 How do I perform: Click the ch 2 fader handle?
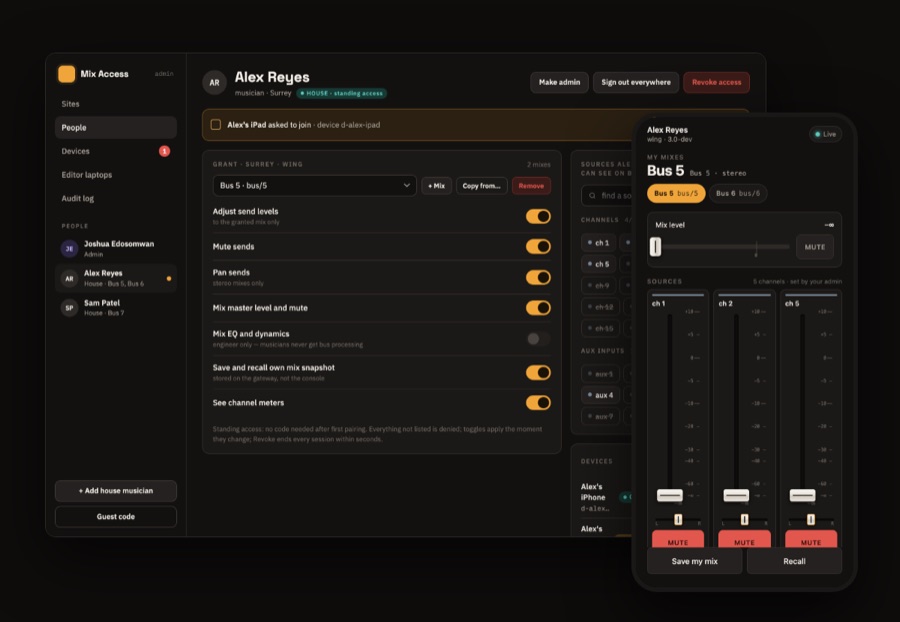click(x=736, y=495)
